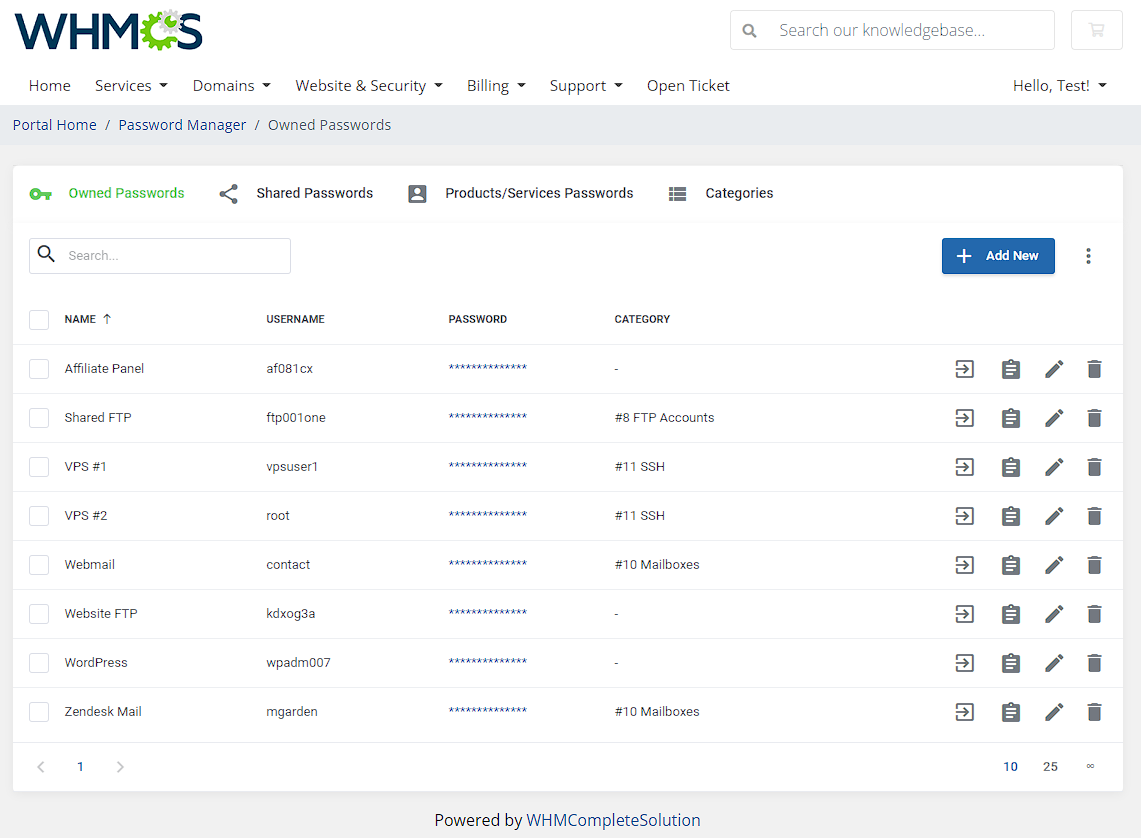Copy clipboard icon for Website FTP

[x=1011, y=614]
